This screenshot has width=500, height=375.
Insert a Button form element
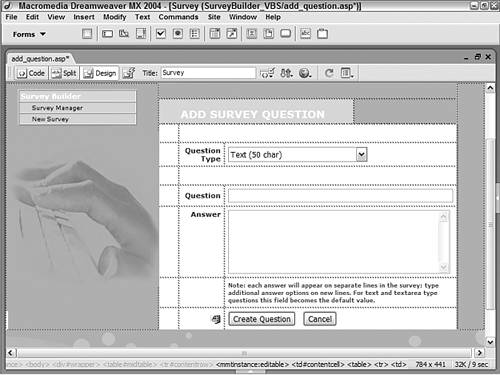click(286, 34)
